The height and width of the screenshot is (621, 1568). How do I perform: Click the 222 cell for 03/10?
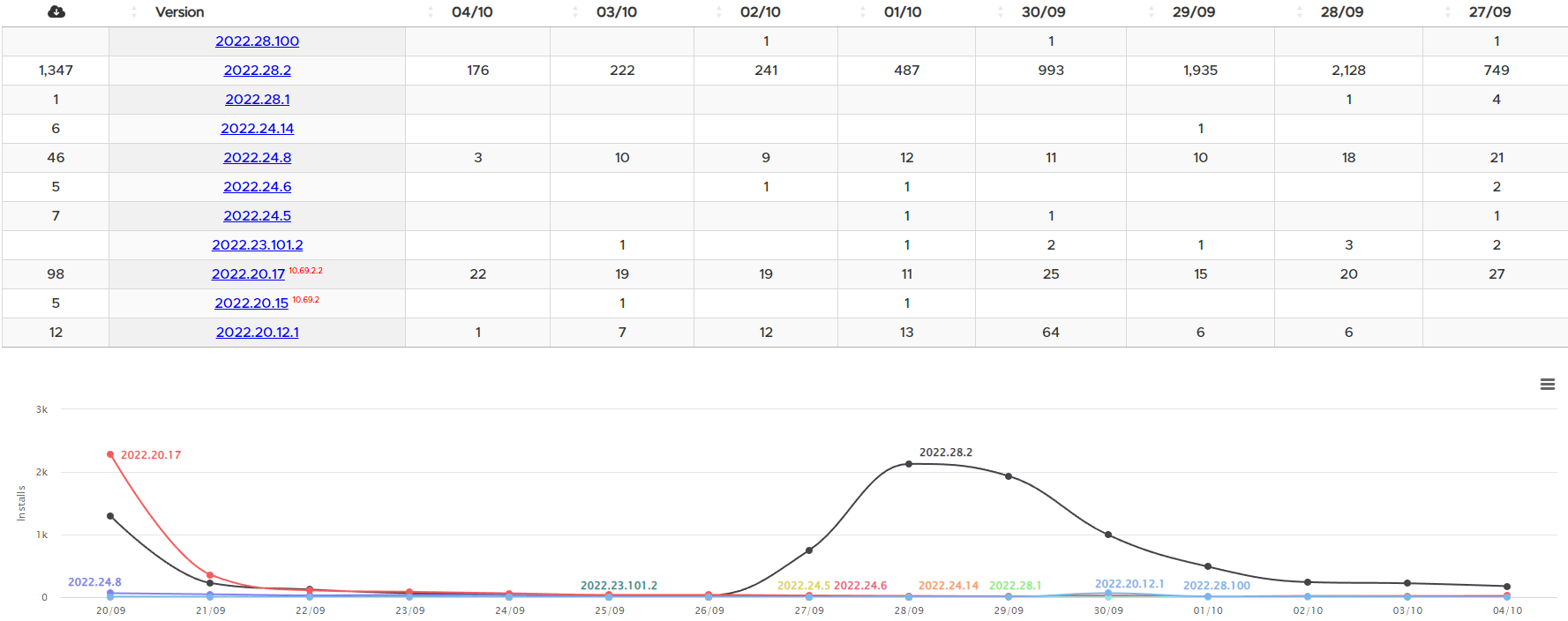(622, 71)
